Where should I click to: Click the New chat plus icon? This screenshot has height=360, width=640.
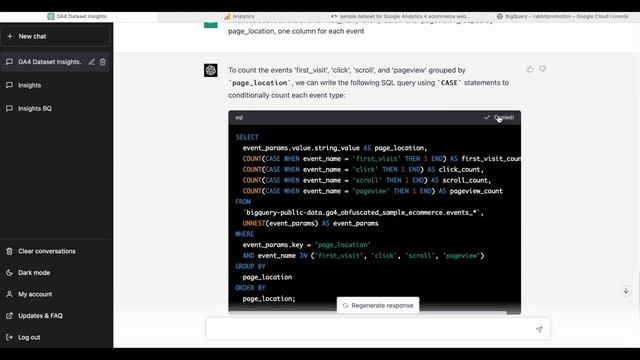[10, 36]
